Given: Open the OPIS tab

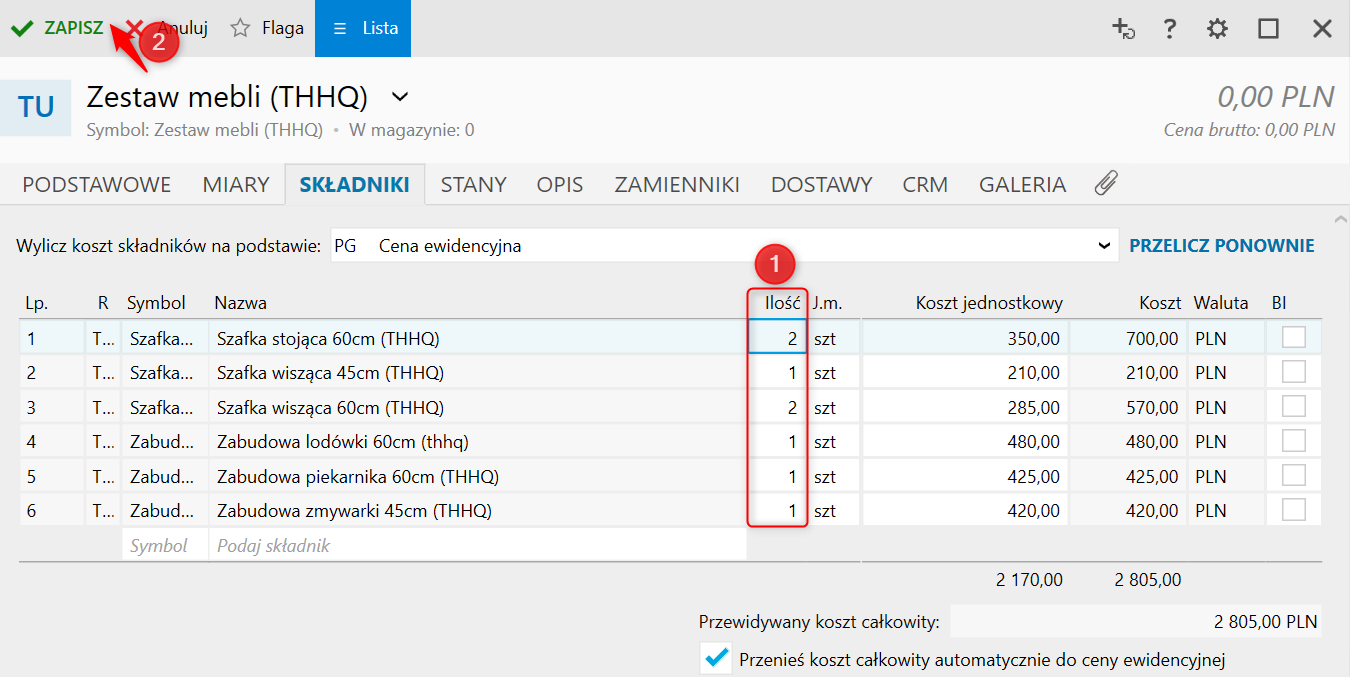Looking at the screenshot, I should pyautogui.click(x=560, y=185).
